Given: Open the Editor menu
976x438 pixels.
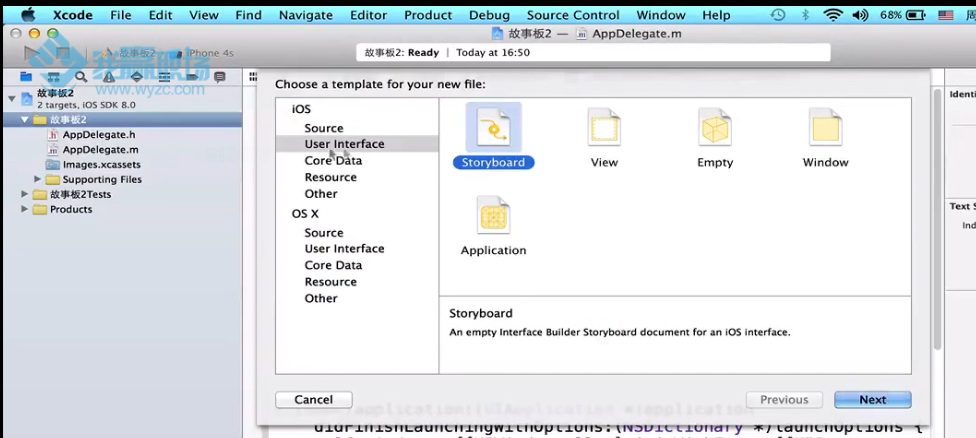Looking at the screenshot, I should [368, 15].
